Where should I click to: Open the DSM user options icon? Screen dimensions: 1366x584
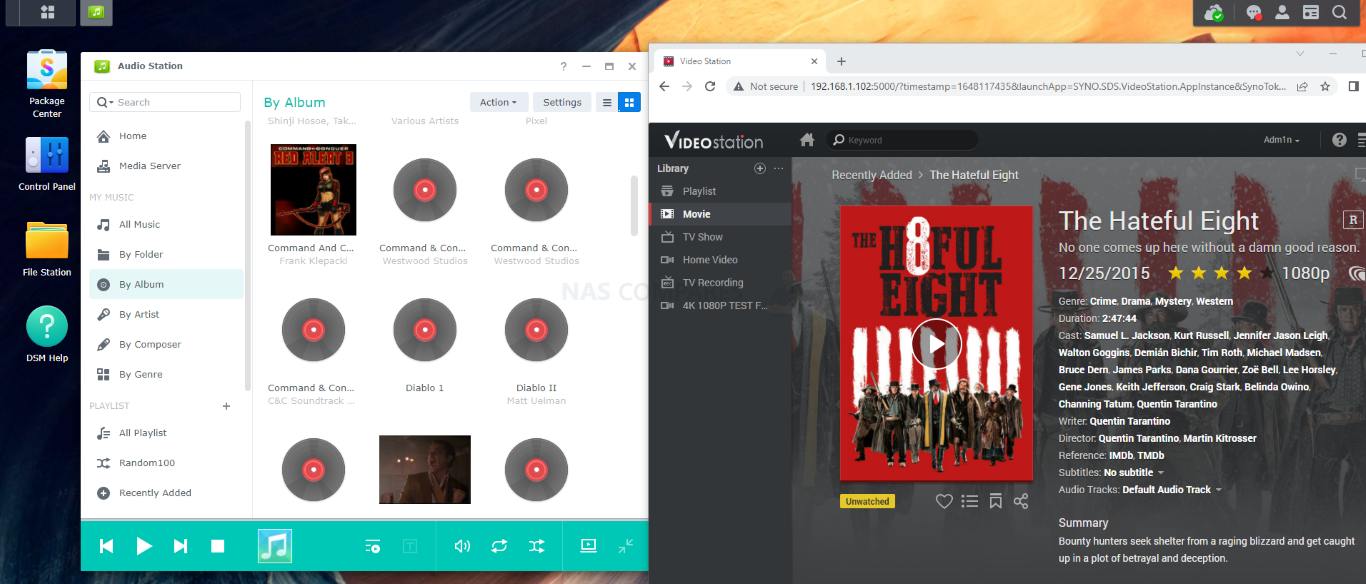(1281, 12)
